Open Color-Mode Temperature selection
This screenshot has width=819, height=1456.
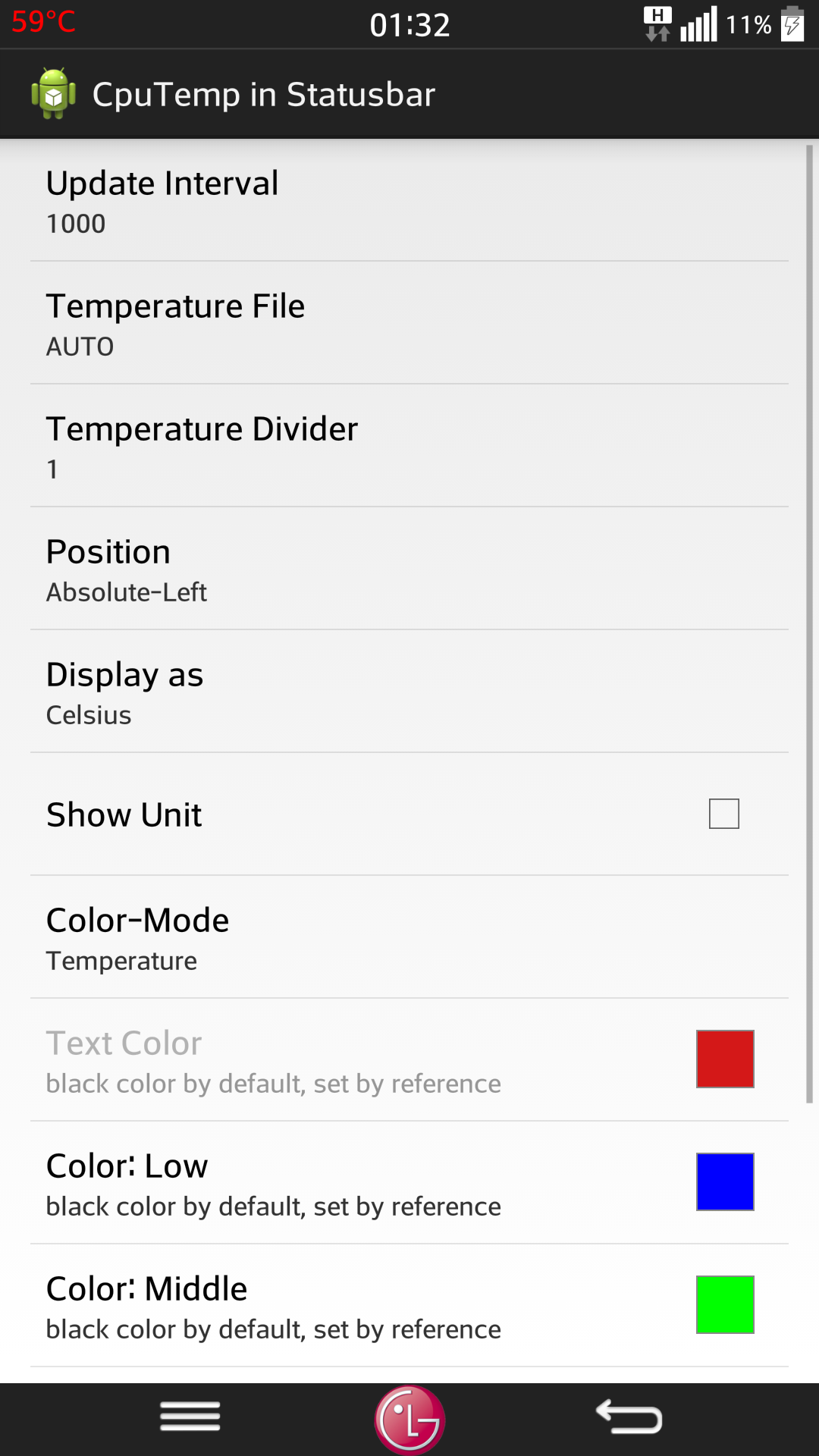coord(409,937)
